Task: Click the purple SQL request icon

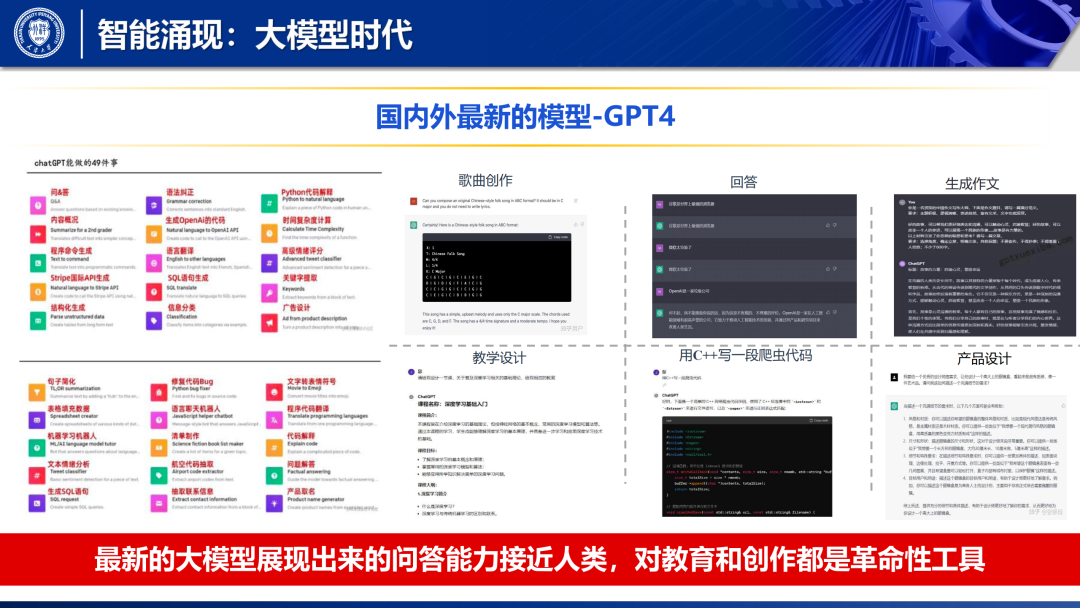Action: (37, 503)
